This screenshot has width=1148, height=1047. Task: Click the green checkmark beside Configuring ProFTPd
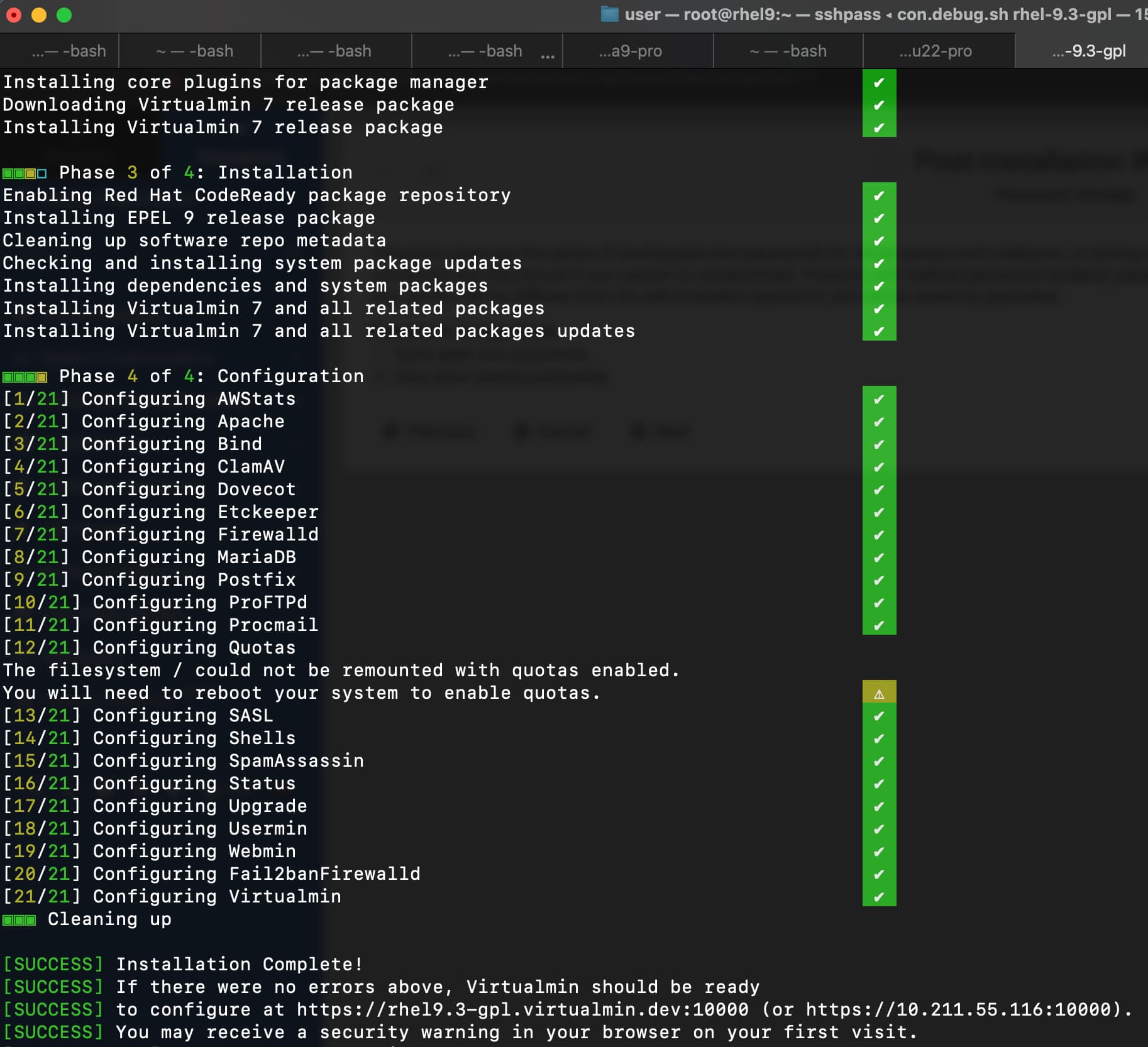(x=879, y=602)
